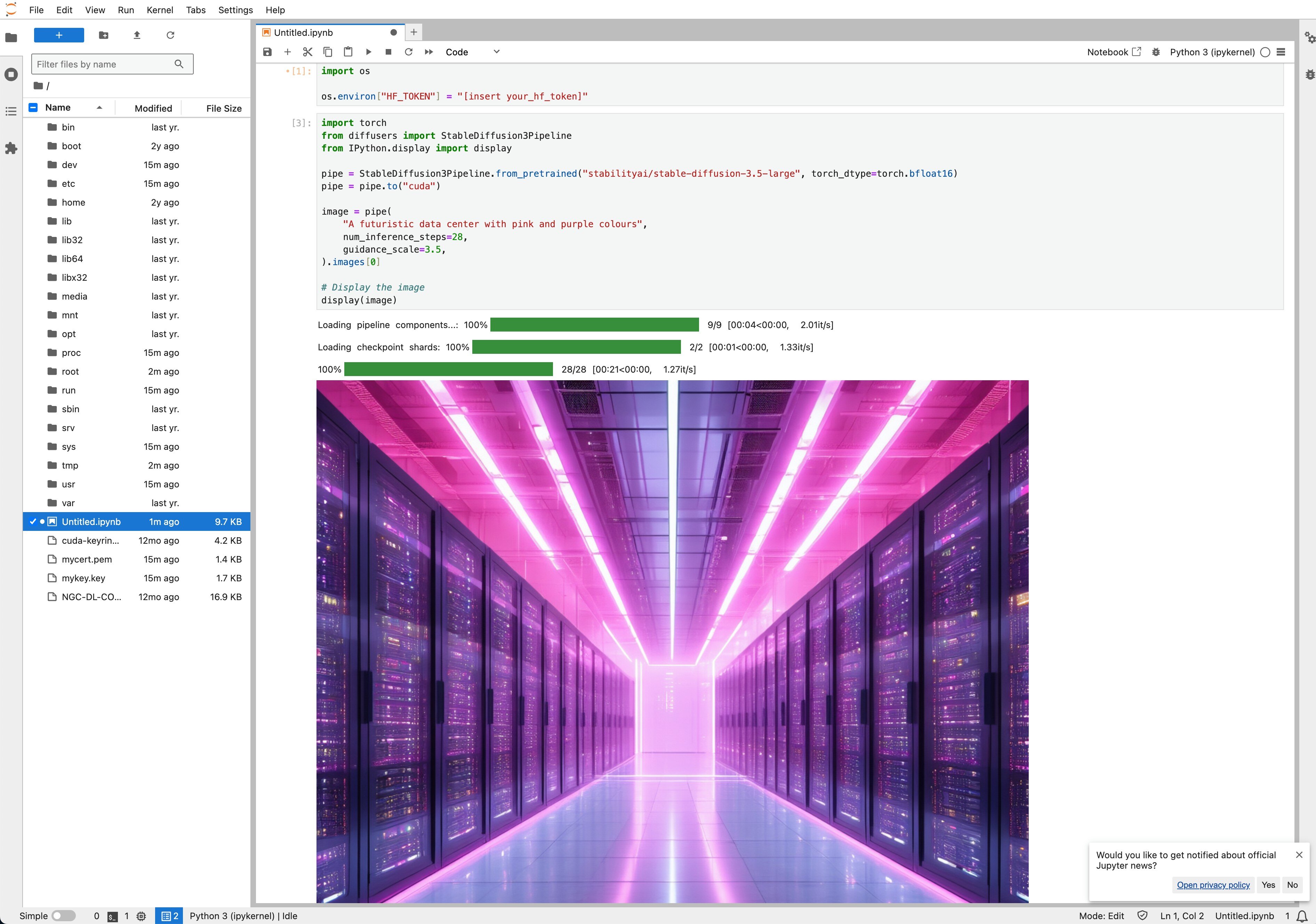
Task: Enable notification via Yes button
Action: (x=1268, y=885)
